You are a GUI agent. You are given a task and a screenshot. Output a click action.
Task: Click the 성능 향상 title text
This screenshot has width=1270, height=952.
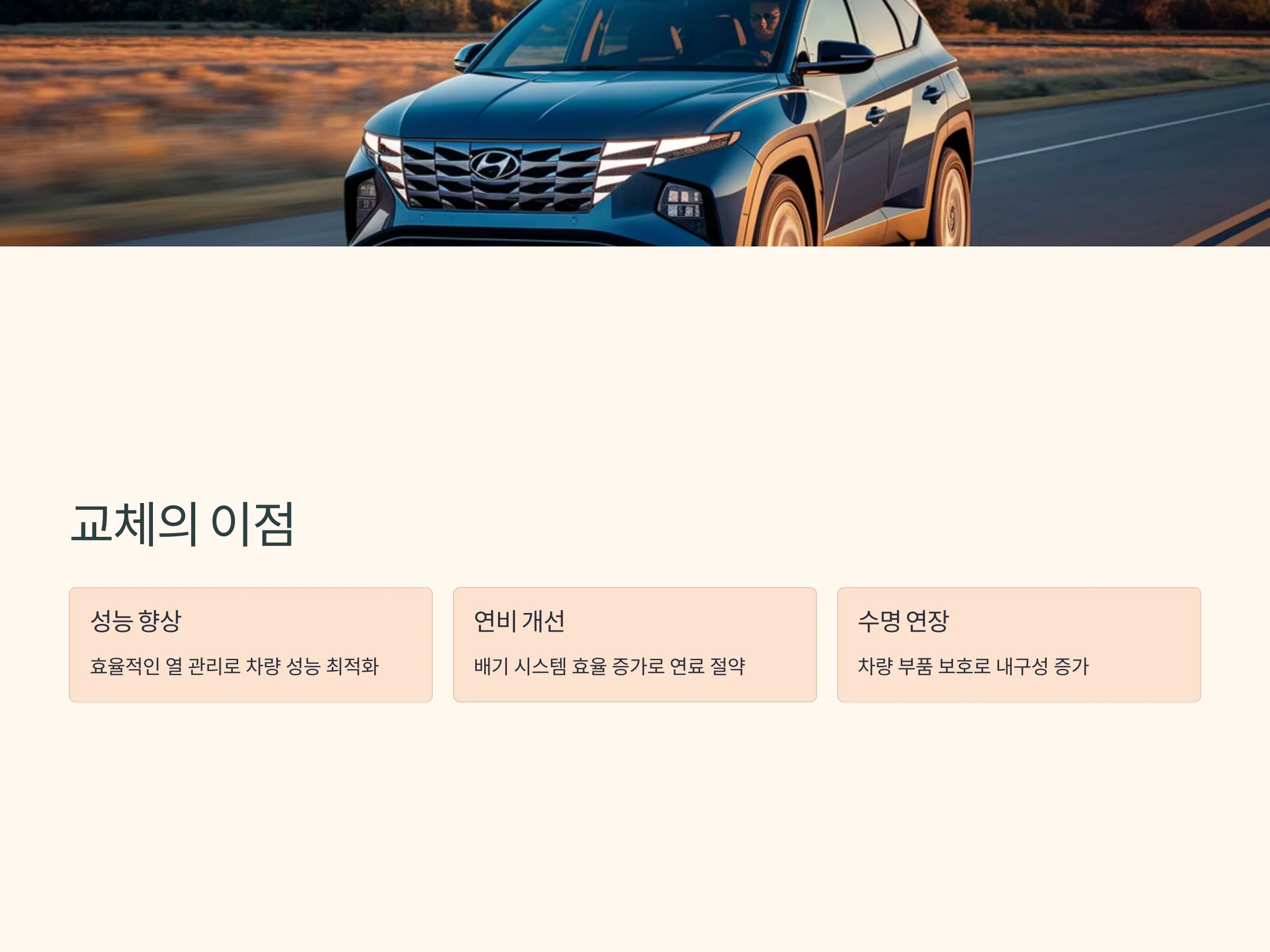[x=135, y=621]
